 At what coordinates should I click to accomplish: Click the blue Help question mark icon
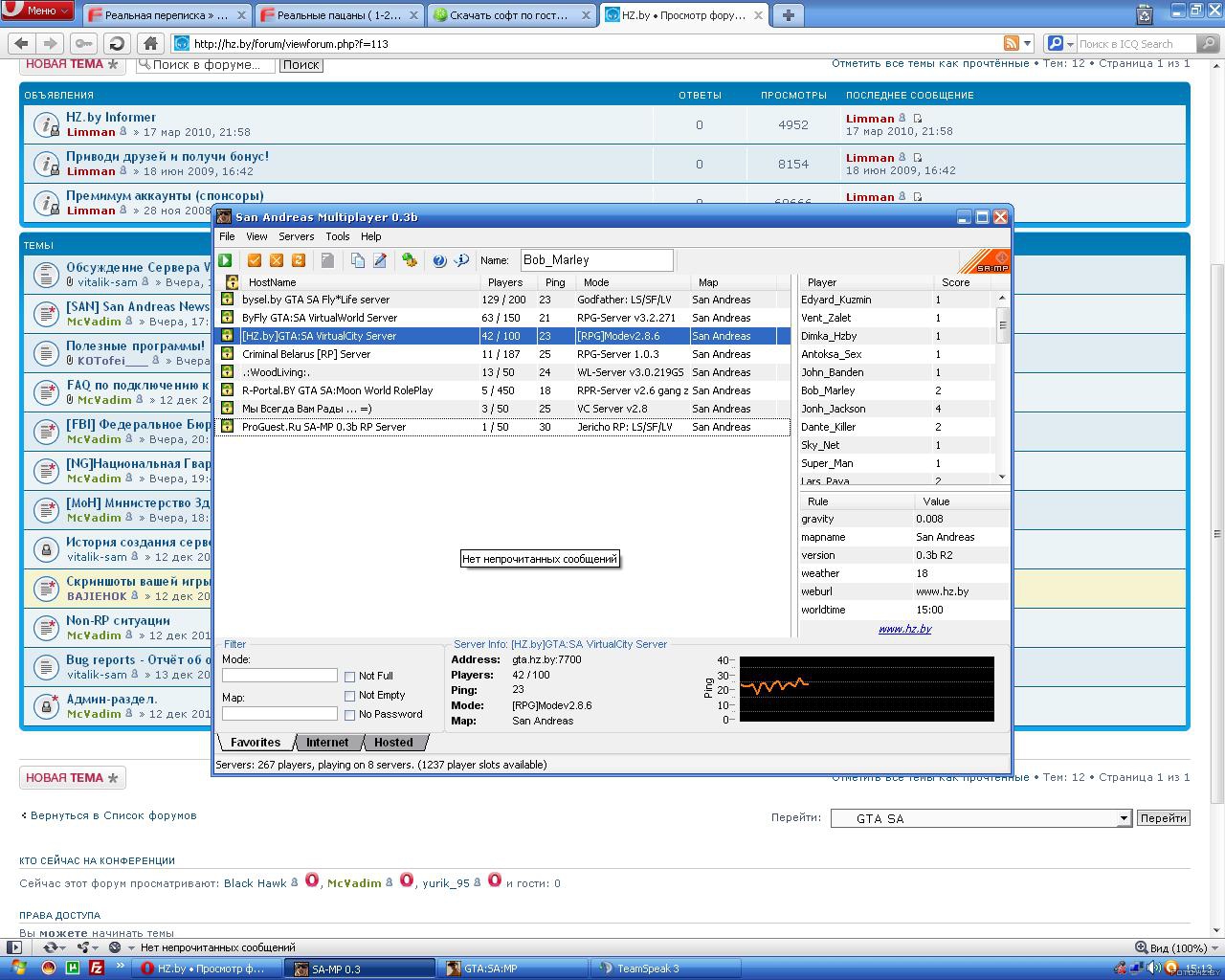point(439,260)
